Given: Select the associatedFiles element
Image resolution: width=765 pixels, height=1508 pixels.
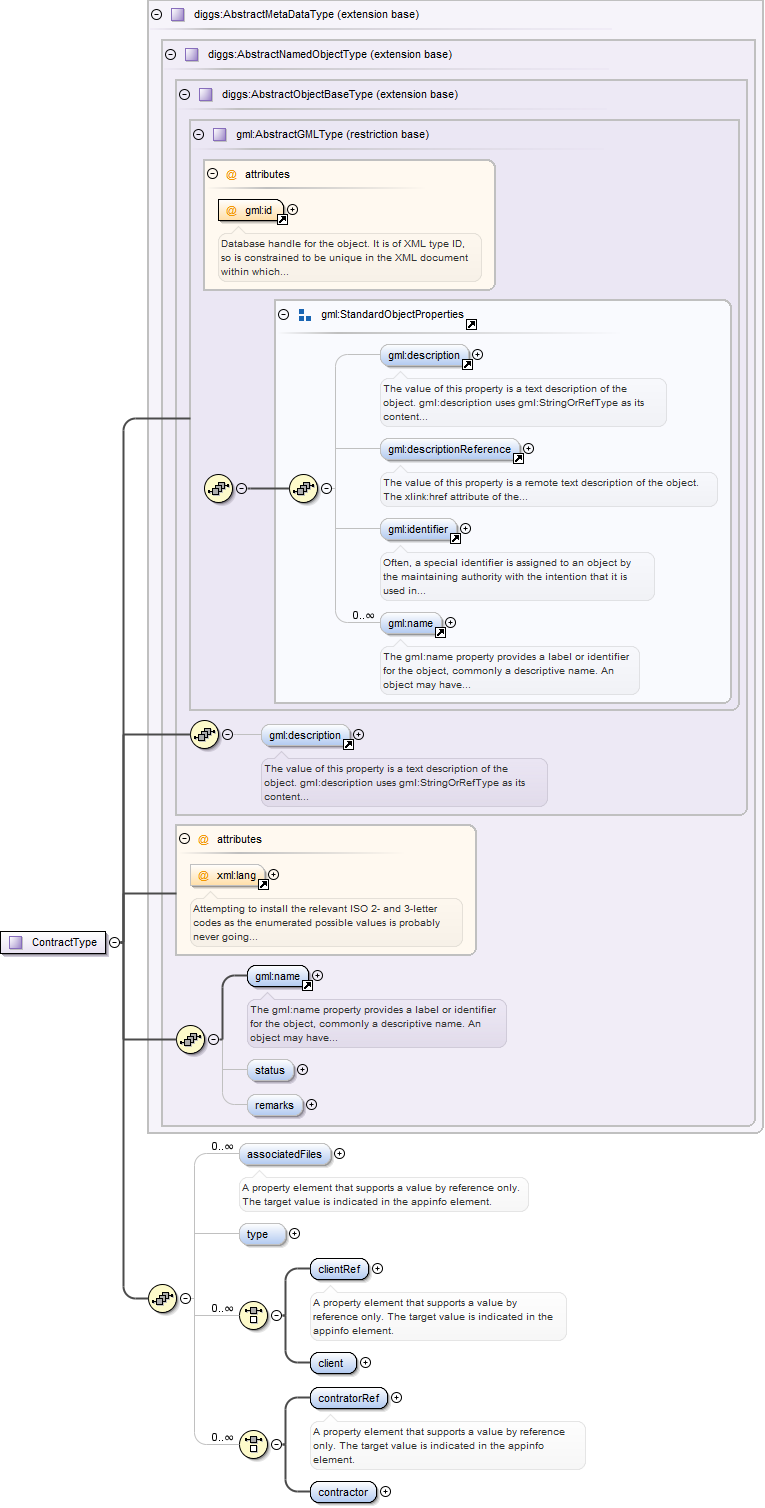Looking at the screenshot, I should [285, 1154].
